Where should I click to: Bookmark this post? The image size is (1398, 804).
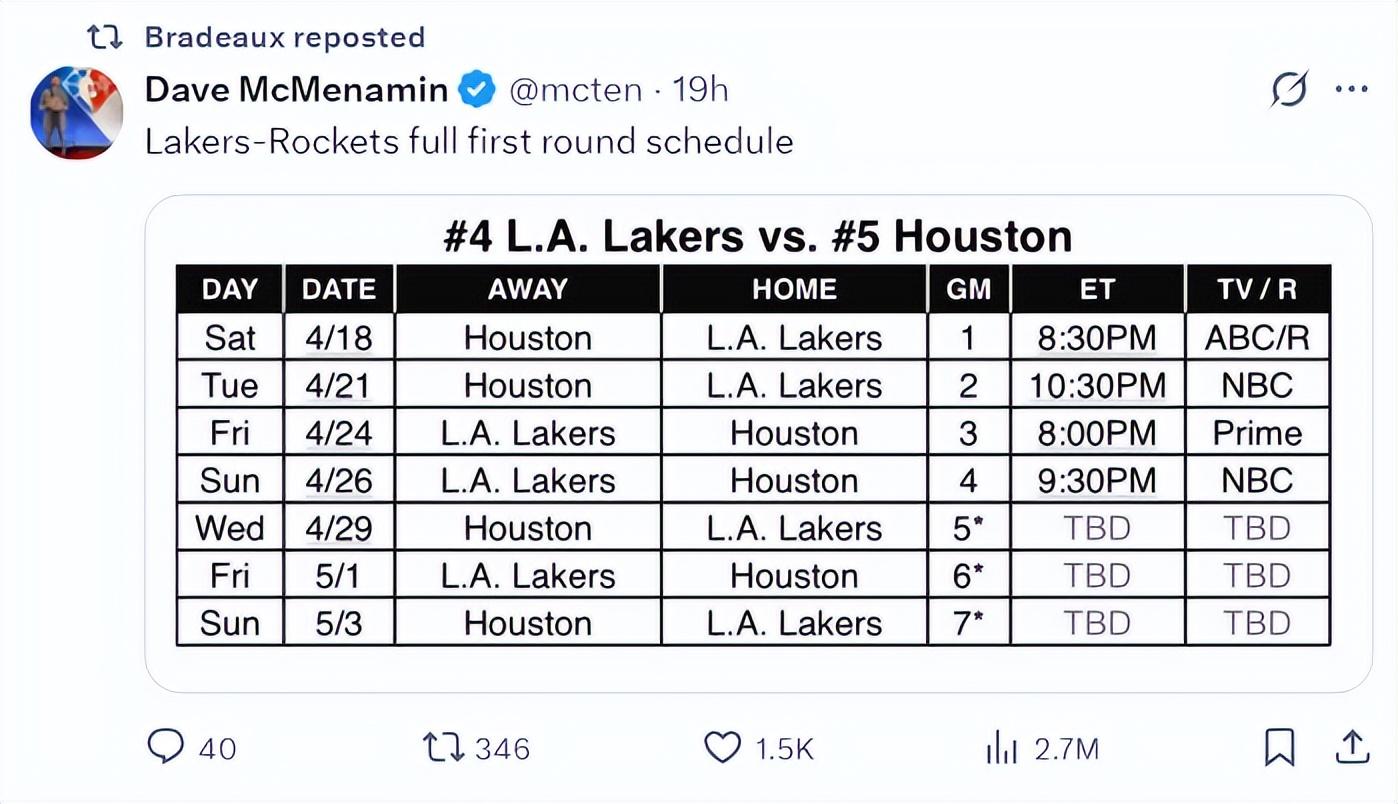(1279, 747)
